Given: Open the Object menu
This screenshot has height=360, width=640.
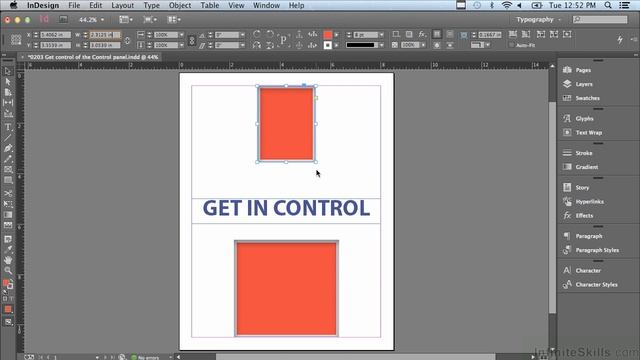Looking at the screenshot, I should pyautogui.click(x=180, y=5).
